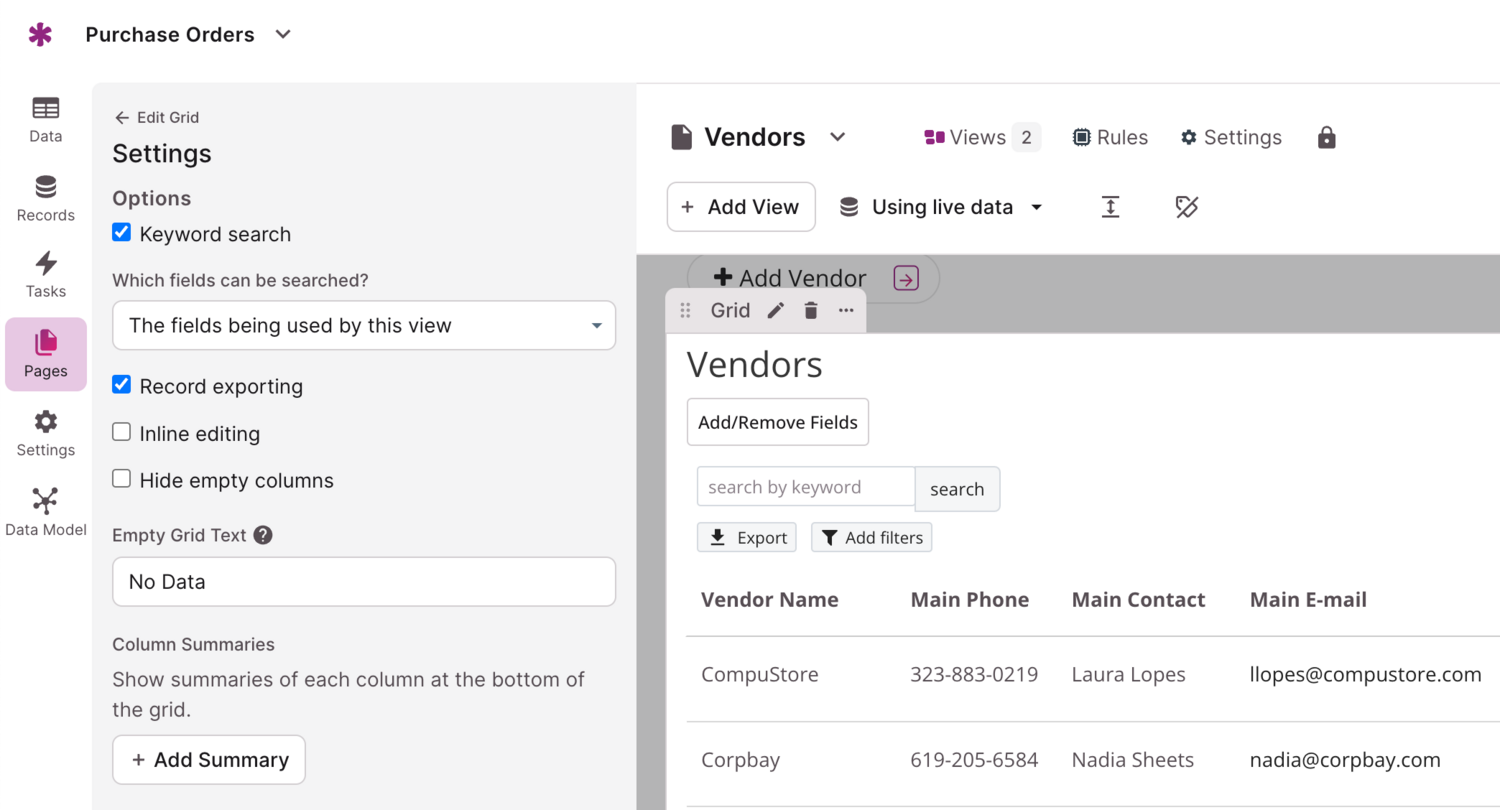1500x810 pixels.
Task: Enable the Inline editing checkbox
Action: tap(122, 432)
